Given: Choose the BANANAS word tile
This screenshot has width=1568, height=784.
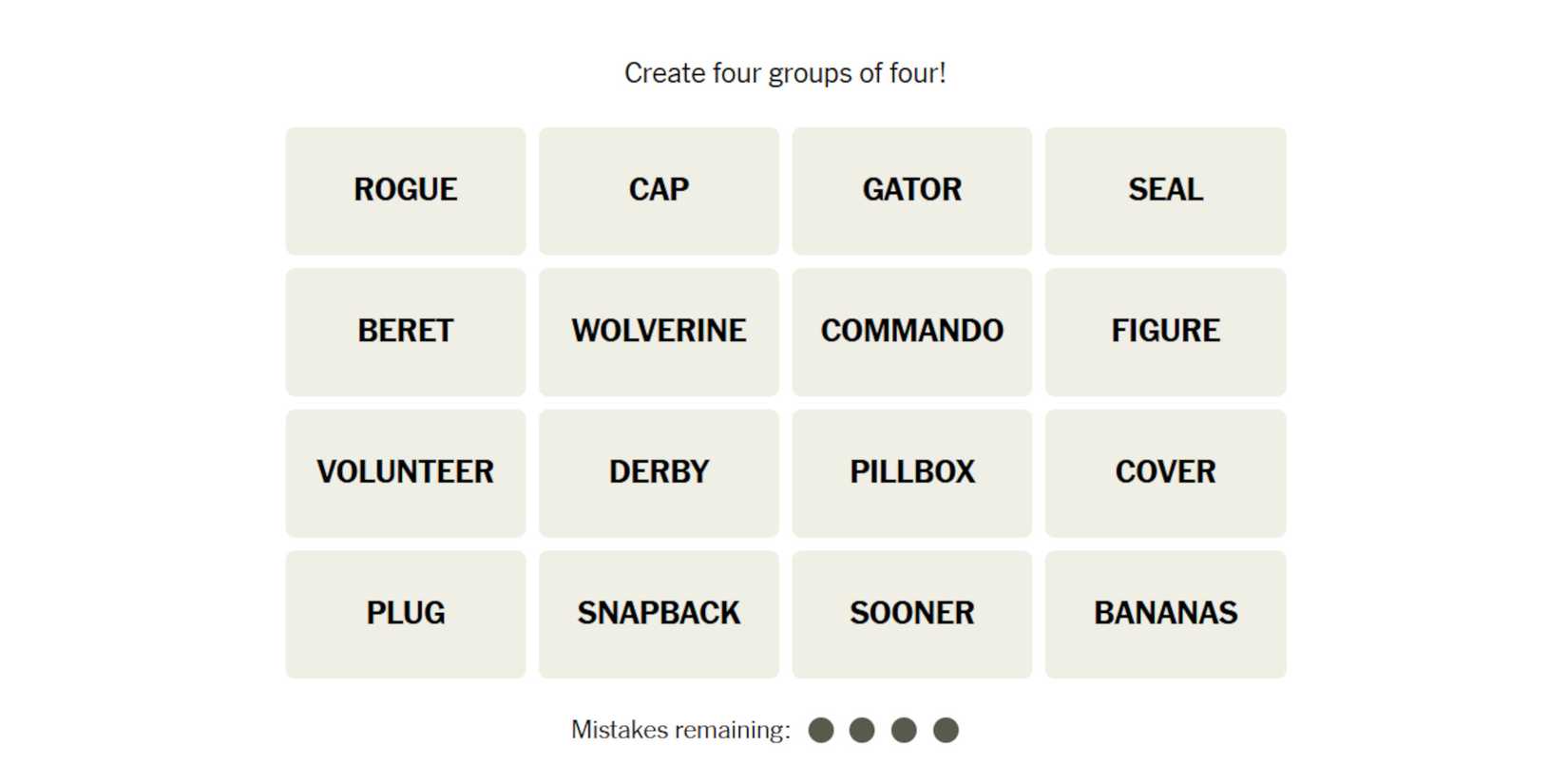Looking at the screenshot, I should coord(1165,614).
